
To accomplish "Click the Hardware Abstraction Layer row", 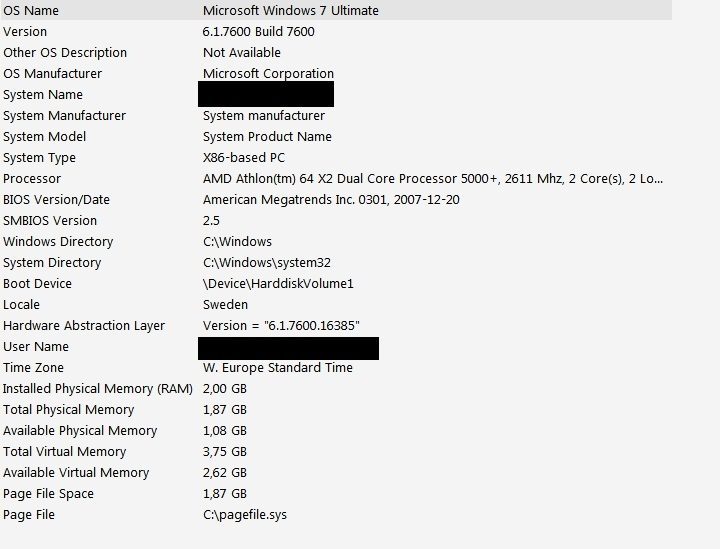I will (x=84, y=326).
